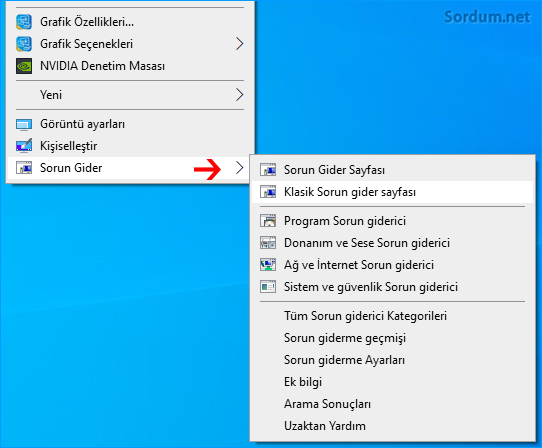This screenshot has height=448, width=542.
Task: Select Kişiselleştir entry
Action: click(x=130, y=146)
